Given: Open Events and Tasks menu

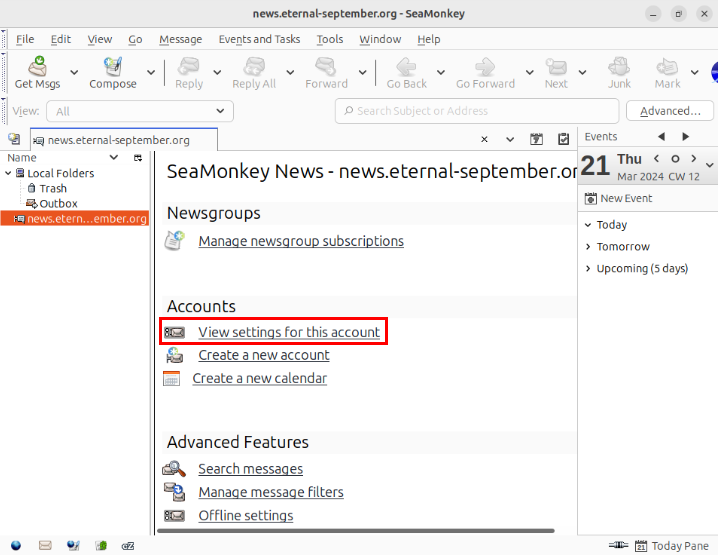Looking at the screenshot, I should click(x=259, y=39).
